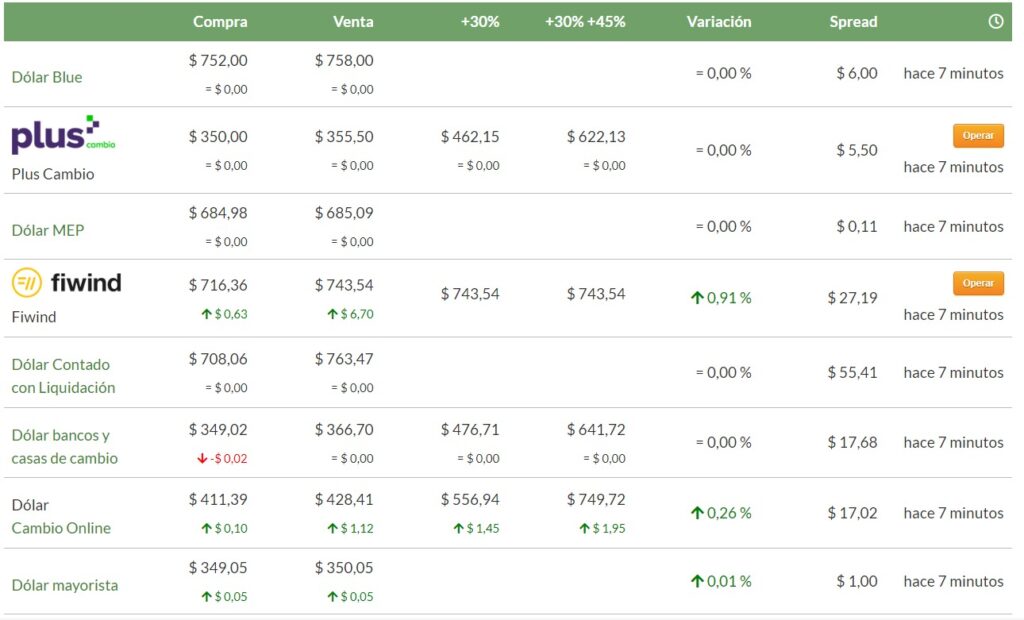Image resolution: width=1024 pixels, height=620 pixels.
Task: Open the Dólar mayorista link
Action: [x=64, y=585]
